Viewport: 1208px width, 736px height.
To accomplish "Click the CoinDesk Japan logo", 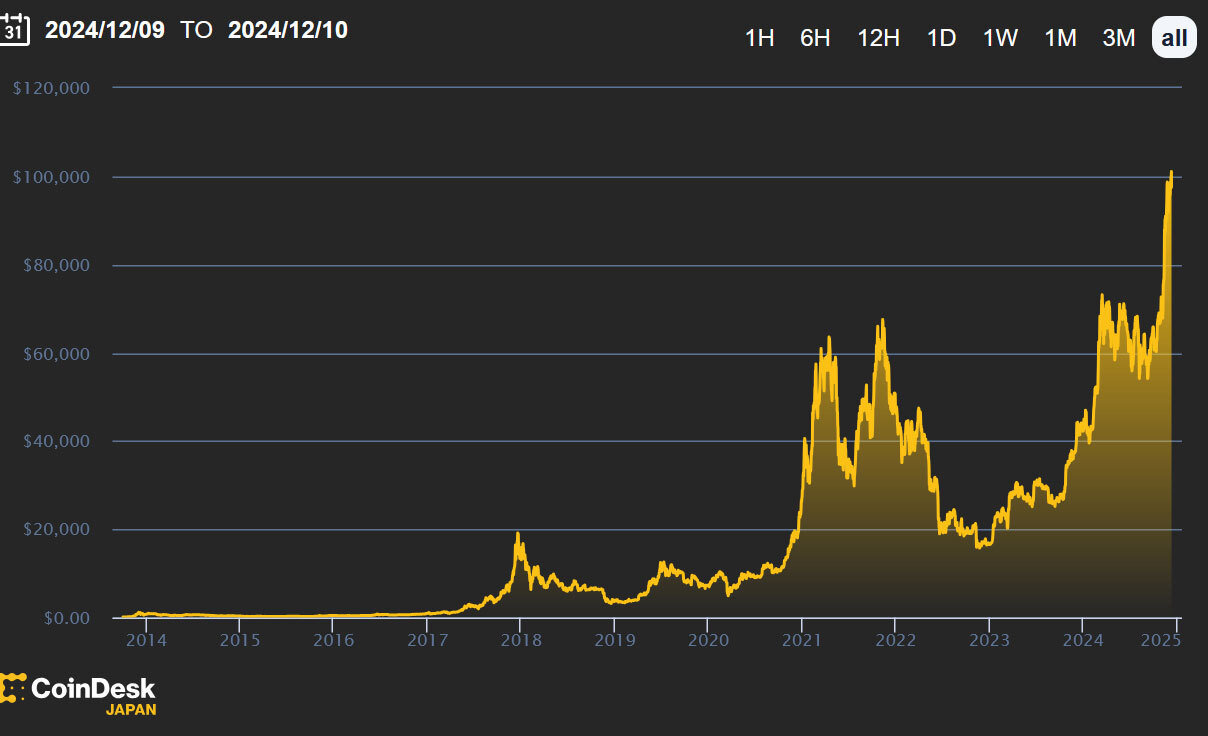I will (78, 694).
